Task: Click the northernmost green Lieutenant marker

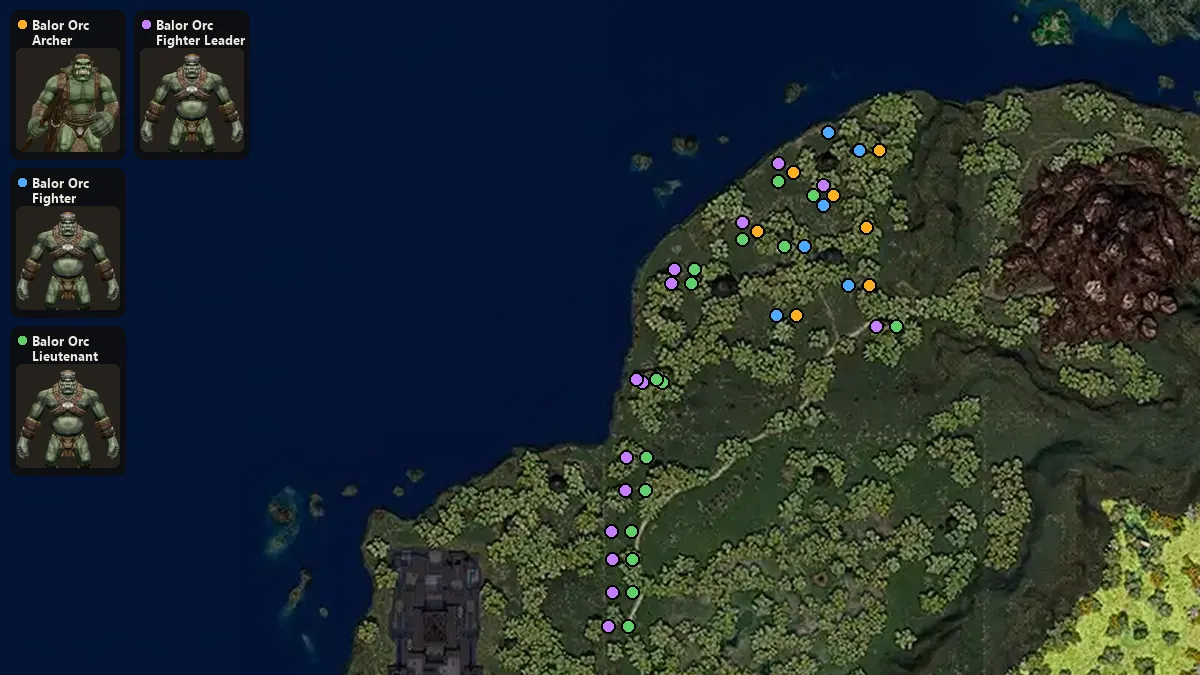Action: pos(778,181)
